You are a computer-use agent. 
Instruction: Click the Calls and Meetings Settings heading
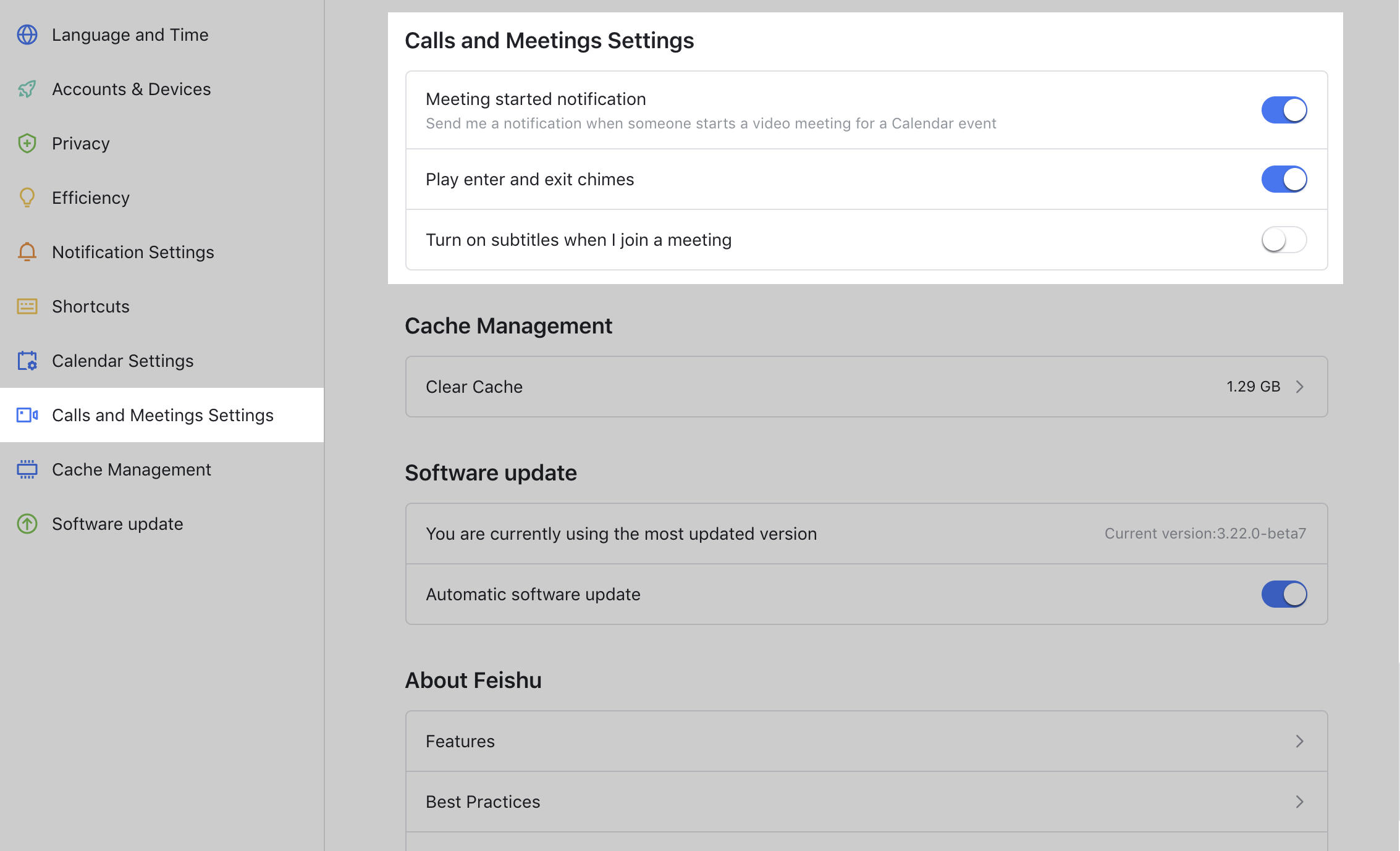(x=549, y=40)
